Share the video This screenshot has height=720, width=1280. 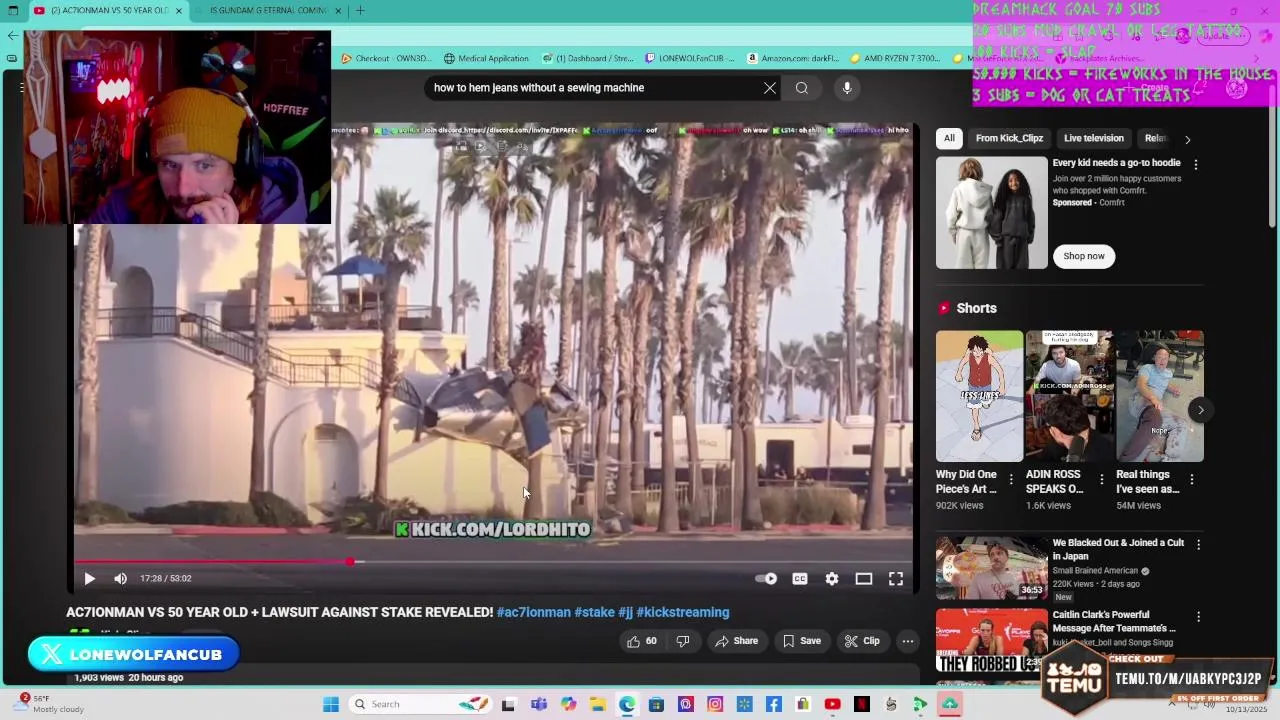tap(736, 641)
